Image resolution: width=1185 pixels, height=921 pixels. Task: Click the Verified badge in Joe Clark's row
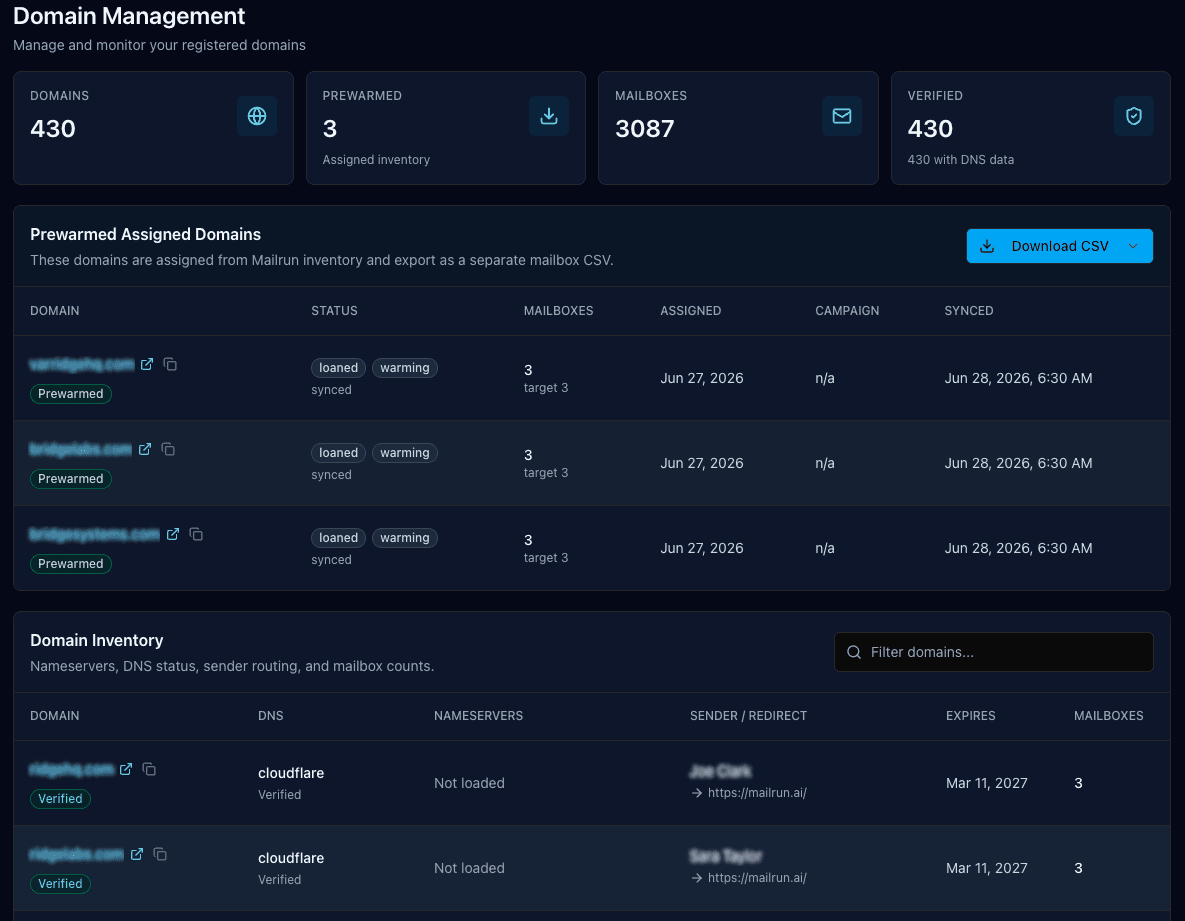(60, 799)
